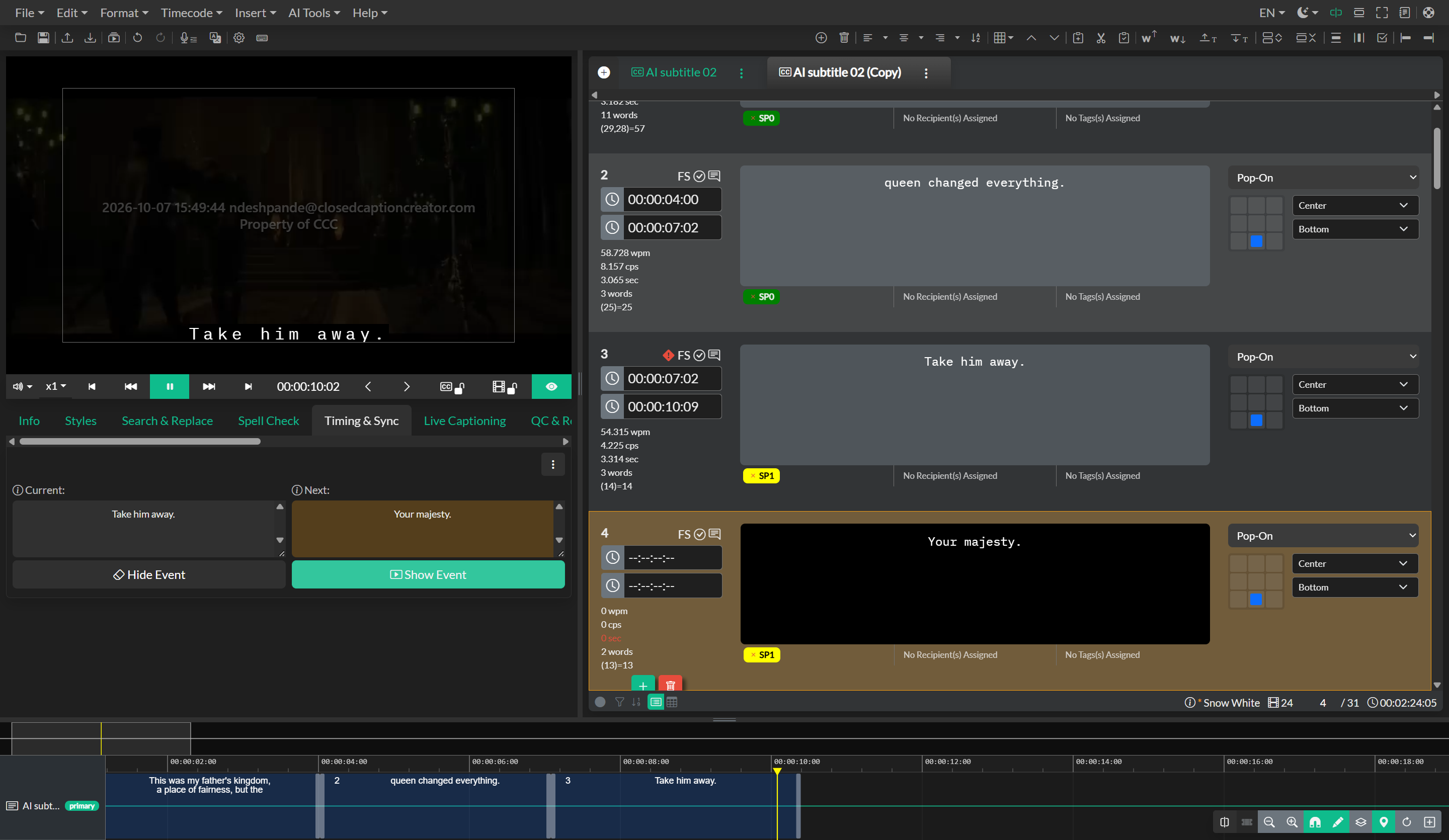This screenshot has width=1449, height=840.
Task: Toggle caption lock icon in player
Action: pyautogui.click(x=452, y=387)
